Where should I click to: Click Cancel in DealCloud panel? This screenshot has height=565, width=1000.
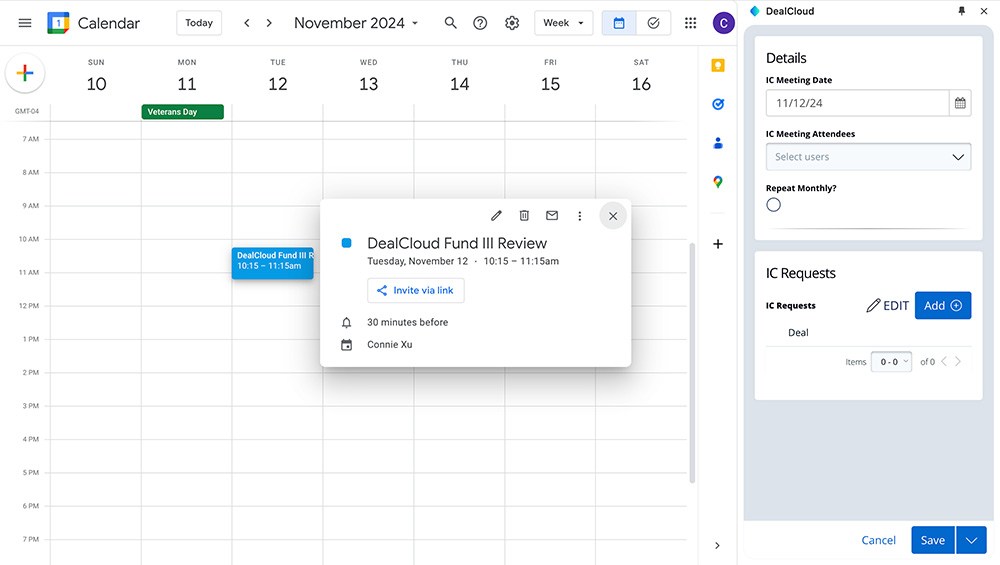(x=878, y=540)
